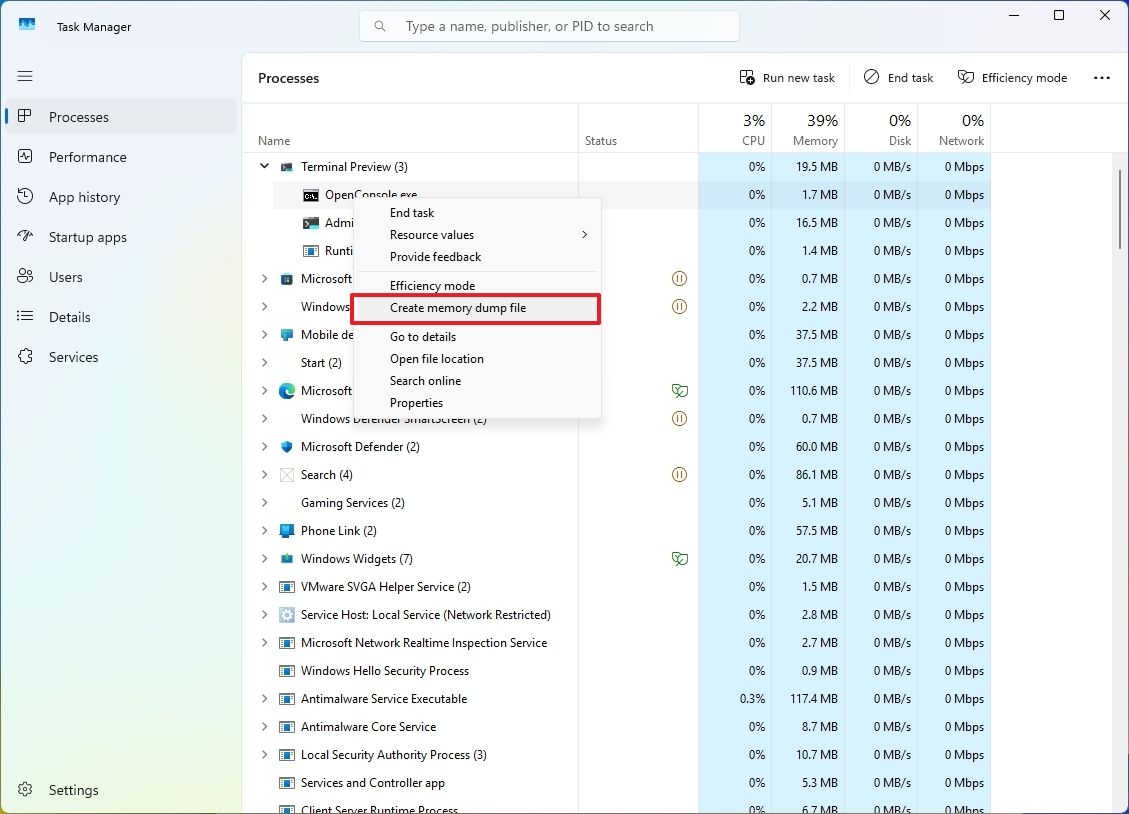The image size is (1129, 814).
Task: Collapse the Terminal Preview process group
Action: coord(264,166)
